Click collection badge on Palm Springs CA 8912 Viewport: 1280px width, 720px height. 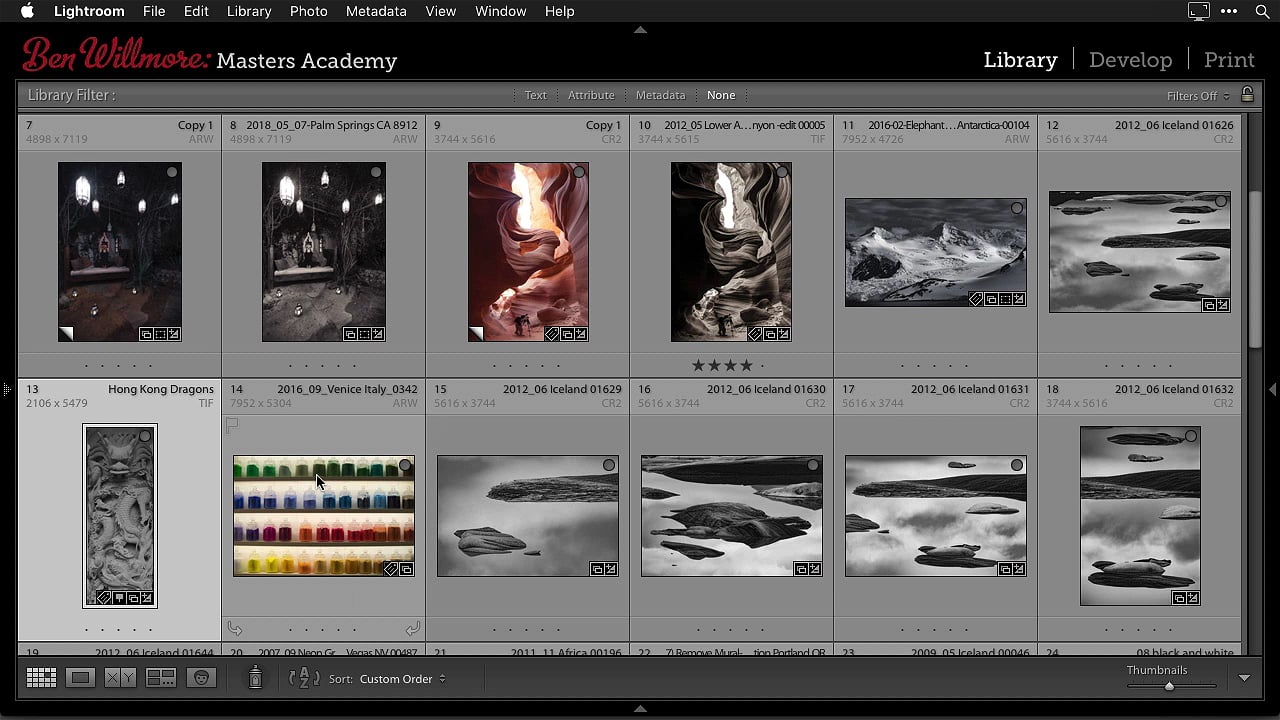pos(350,334)
